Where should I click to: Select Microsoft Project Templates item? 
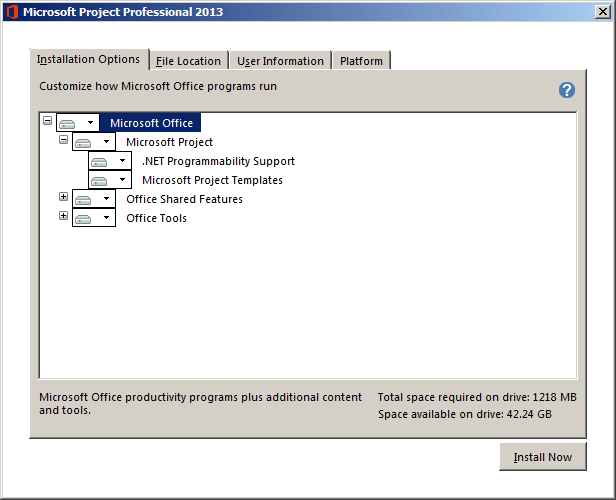tap(212, 180)
